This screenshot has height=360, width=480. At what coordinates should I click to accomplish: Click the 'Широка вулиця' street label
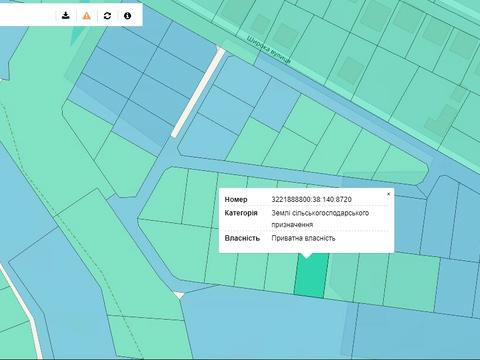coord(269,49)
